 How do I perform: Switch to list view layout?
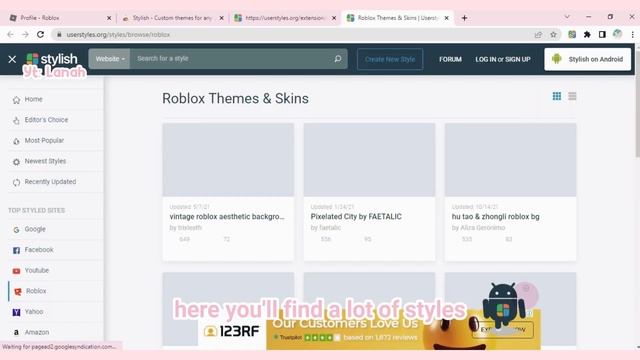click(x=572, y=96)
